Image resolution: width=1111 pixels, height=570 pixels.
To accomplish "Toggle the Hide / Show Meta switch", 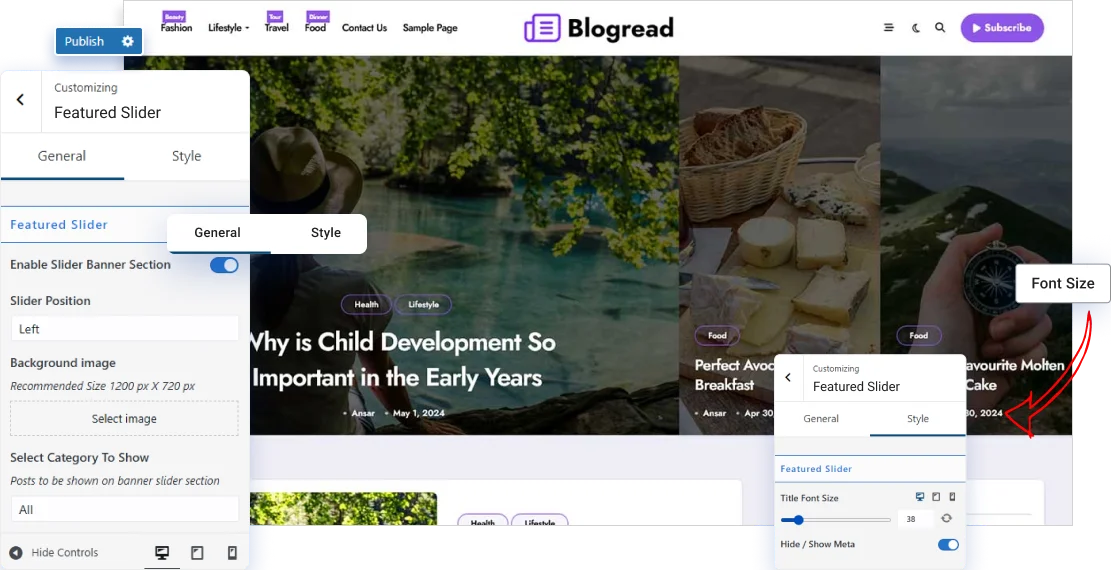I will (948, 544).
